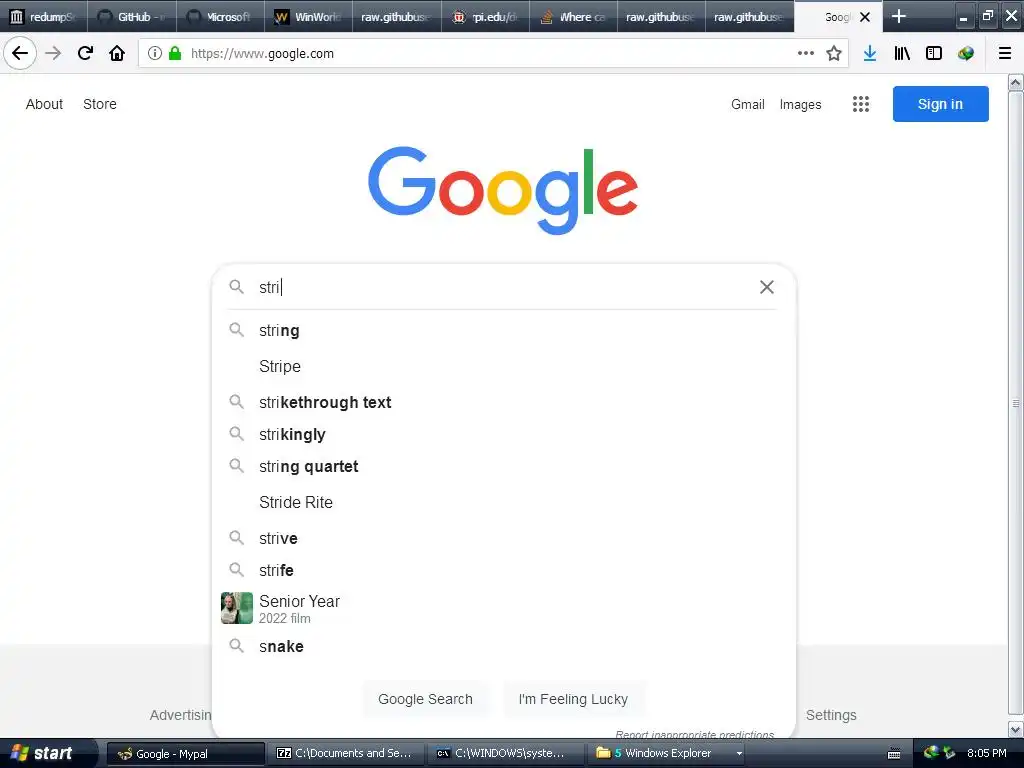Viewport: 1024px width, 768px height.
Task: Click the blue Sign in button
Action: [x=940, y=104]
